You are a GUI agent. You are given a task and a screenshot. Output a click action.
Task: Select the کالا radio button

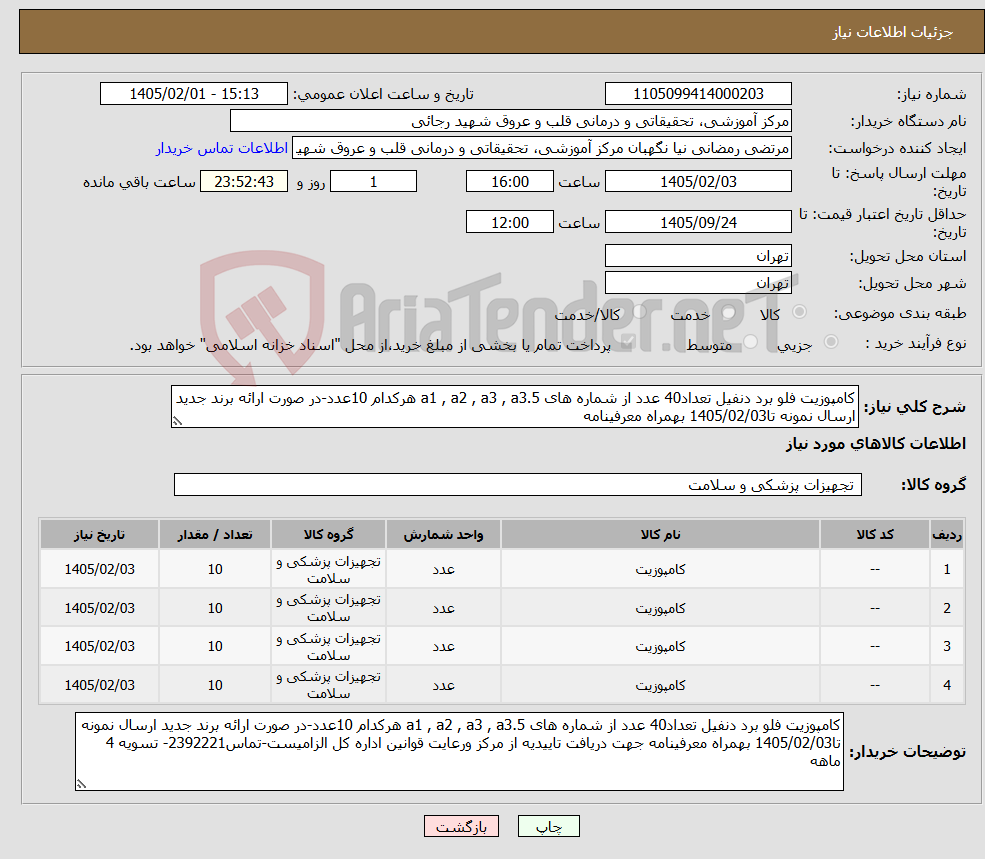click(x=800, y=312)
